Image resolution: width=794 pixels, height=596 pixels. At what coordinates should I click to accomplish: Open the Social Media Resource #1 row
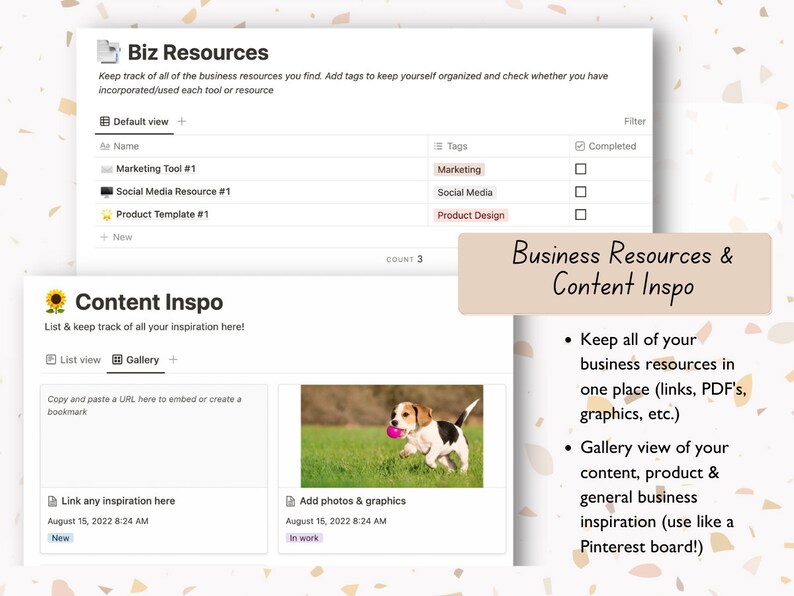(x=173, y=191)
